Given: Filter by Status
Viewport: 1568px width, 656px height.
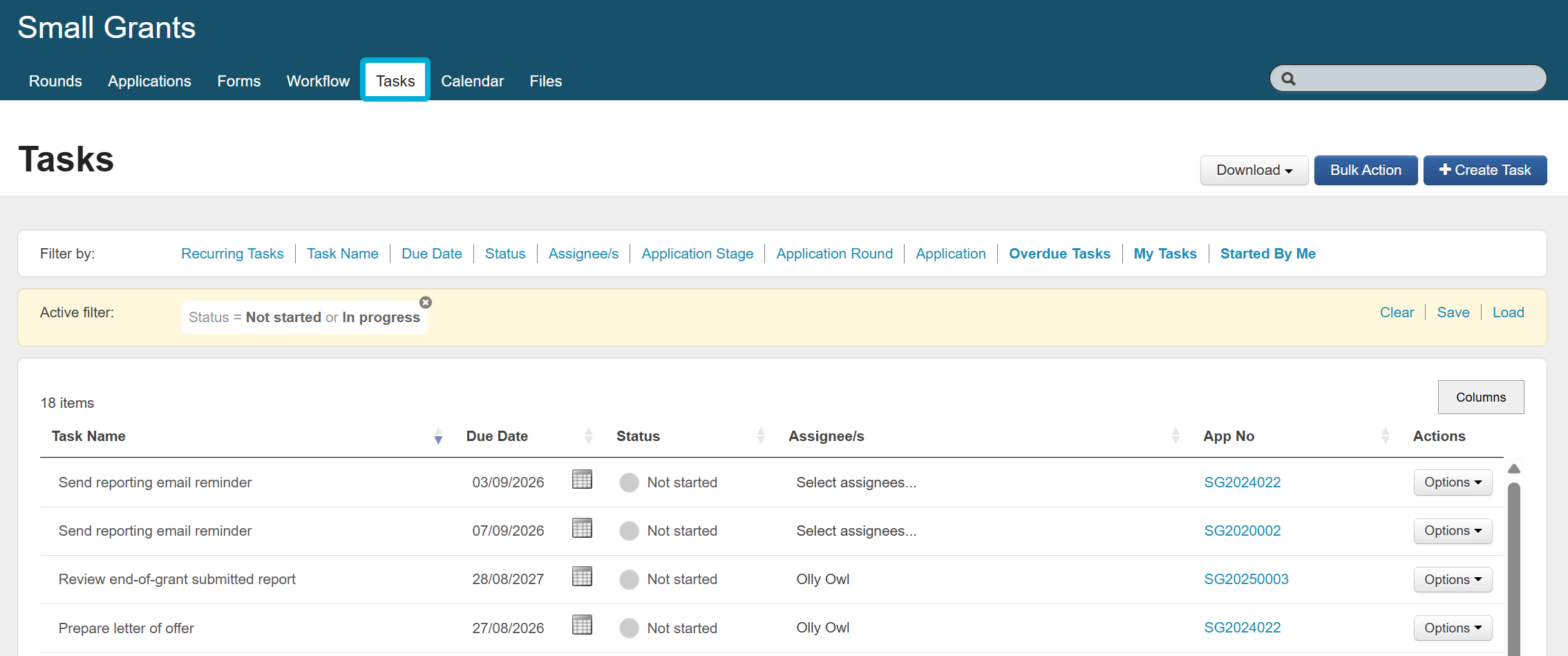Looking at the screenshot, I should coord(505,254).
